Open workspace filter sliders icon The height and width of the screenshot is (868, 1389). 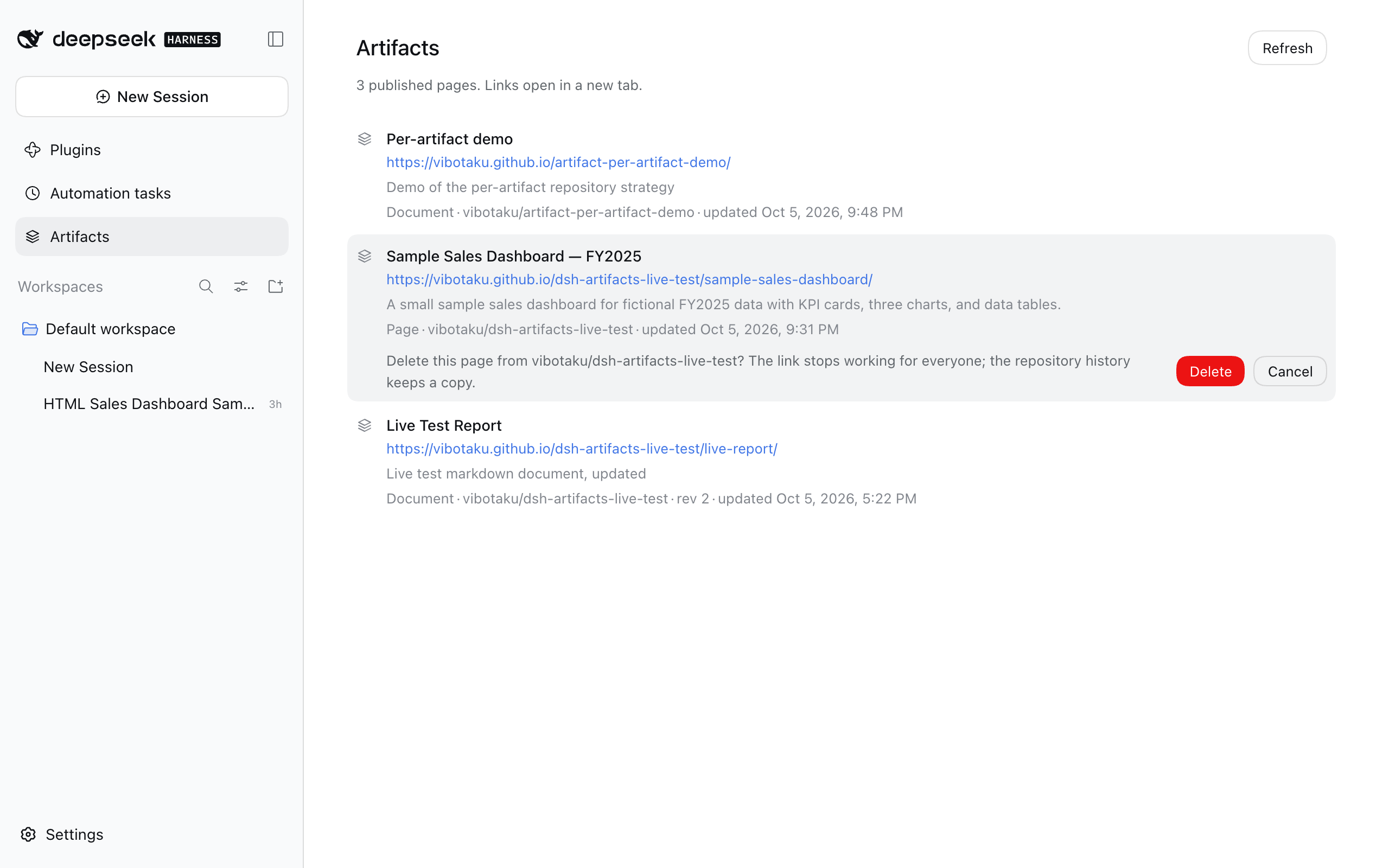(241, 286)
